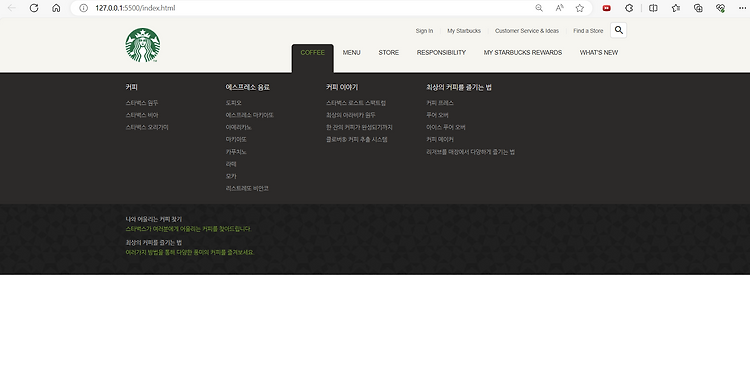Reload the page with the browser refresh icon
Viewport: 750px width, 389px height.
[x=34, y=8]
